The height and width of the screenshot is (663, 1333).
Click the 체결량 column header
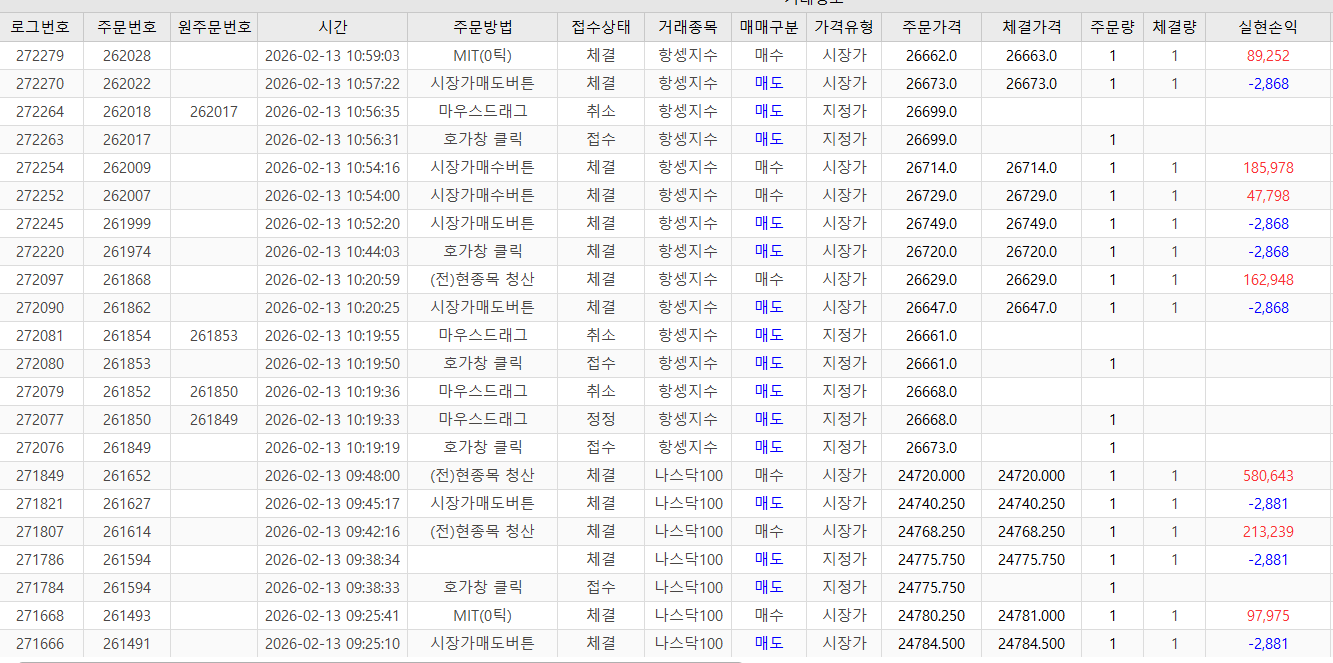1174,27
